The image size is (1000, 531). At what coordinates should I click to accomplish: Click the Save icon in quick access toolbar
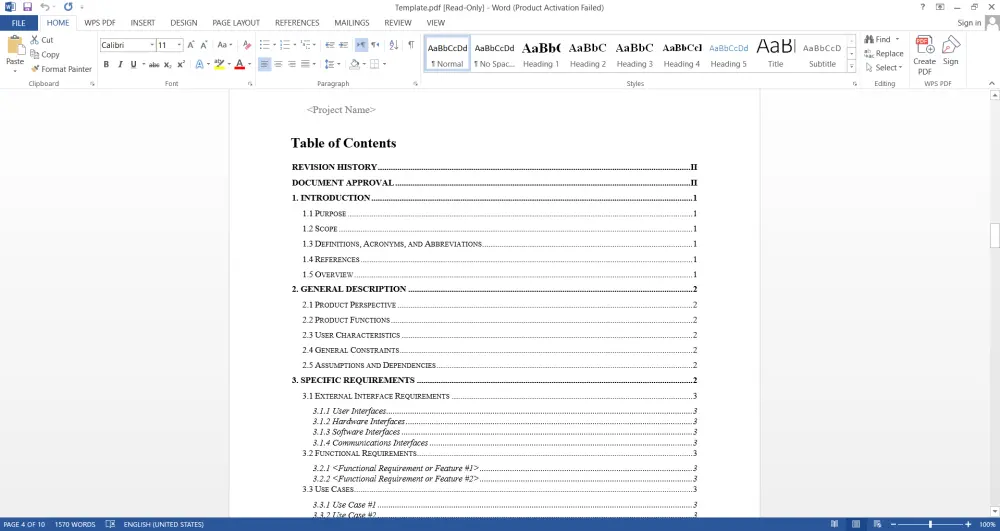coord(27,7)
